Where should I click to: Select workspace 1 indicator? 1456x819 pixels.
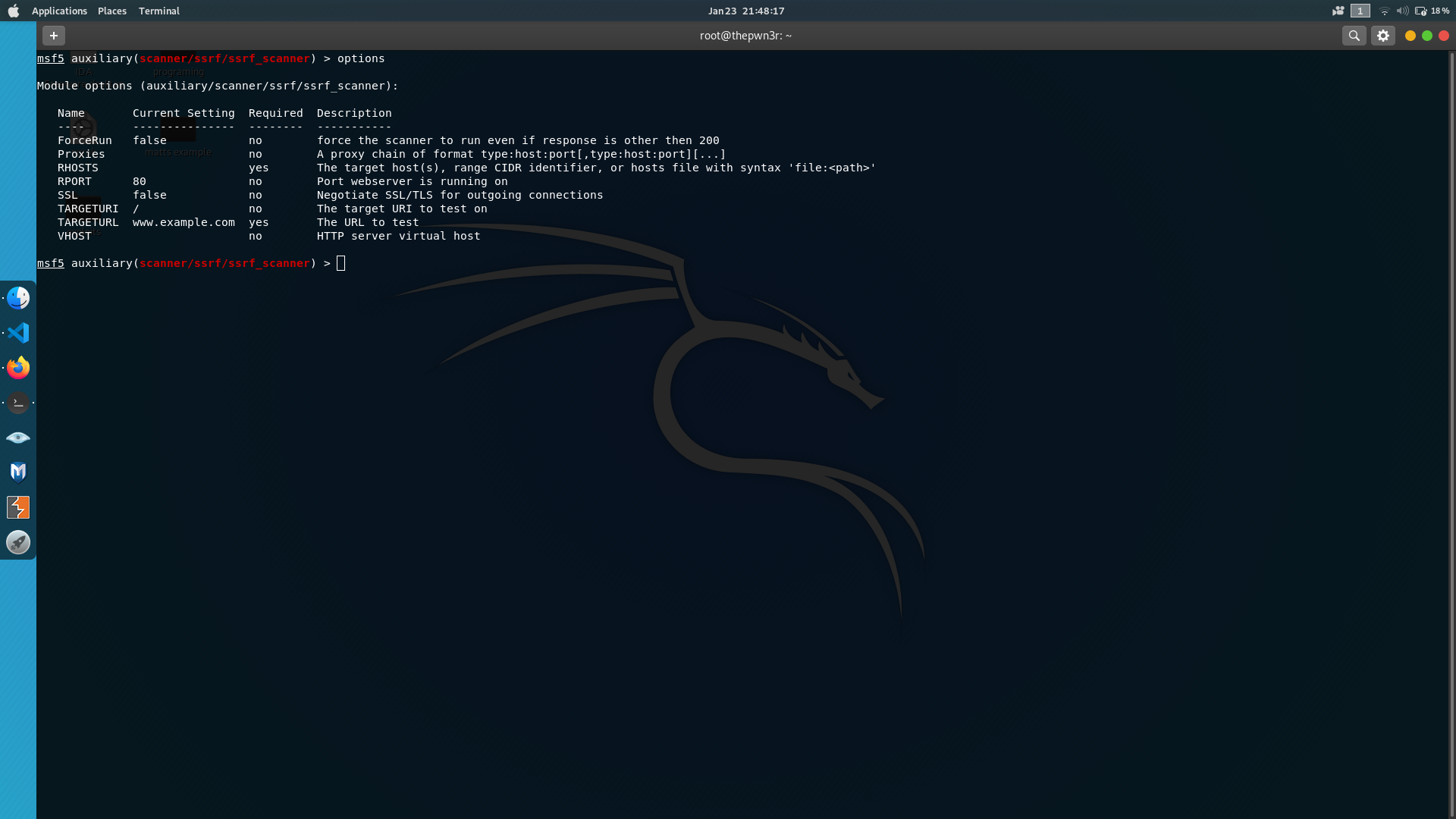click(1360, 11)
